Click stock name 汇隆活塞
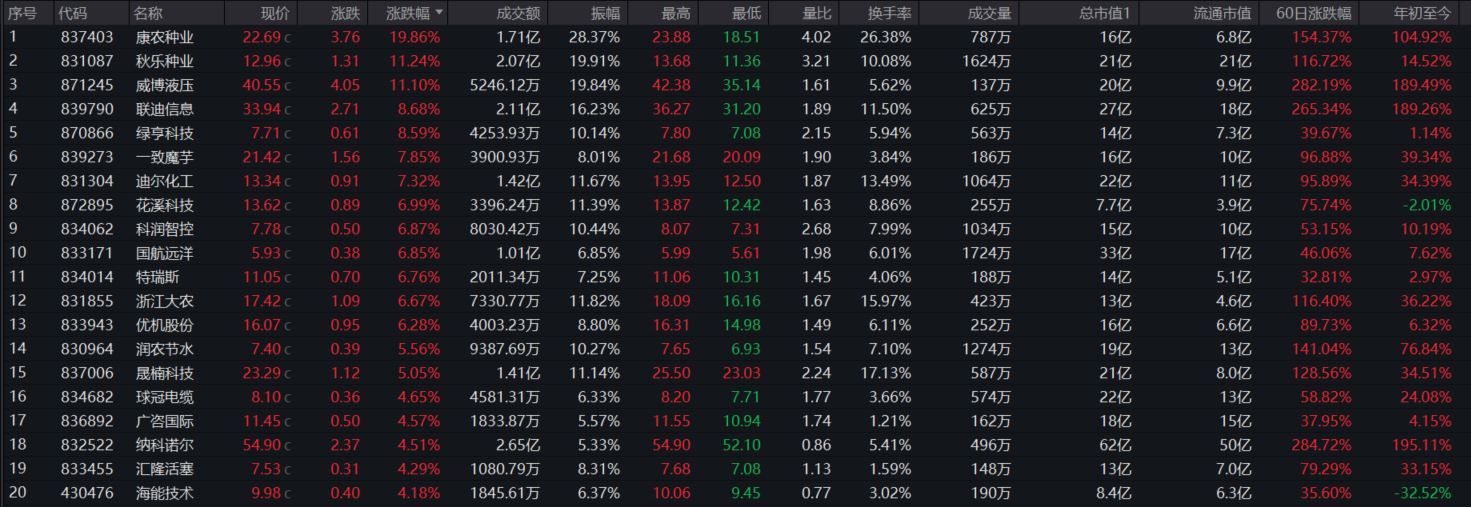This screenshot has width=1471, height=507. (x=165, y=469)
